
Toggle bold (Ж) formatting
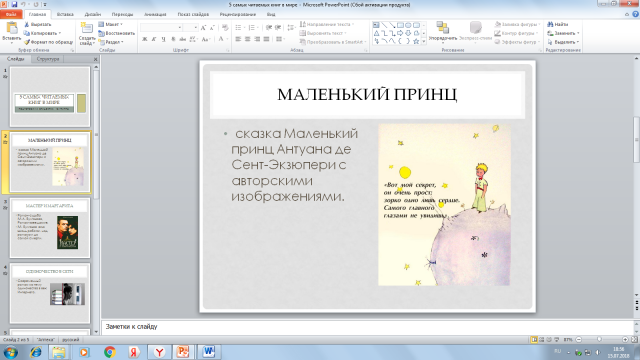(x=144, y=39)
